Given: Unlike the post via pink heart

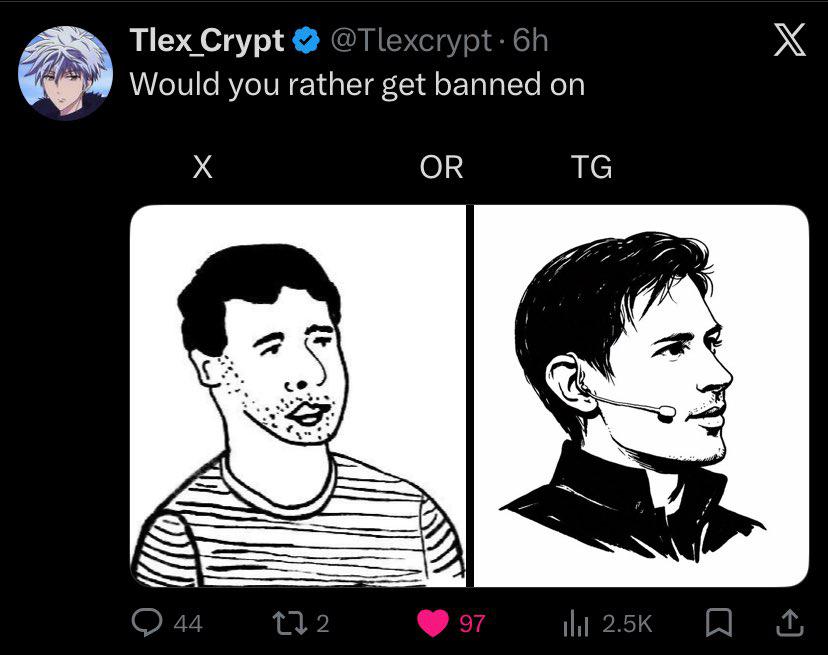Looking at the screenshot, I should coord(432,623).
